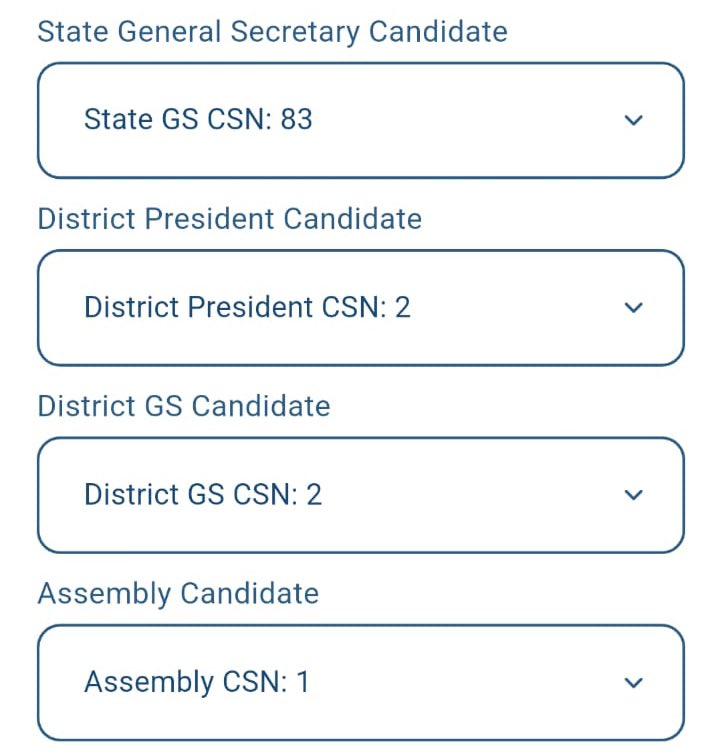The image size is (721, 755).
Task: Open the Assembly CSN: 1 dropdown
Action: [x=361, y=683]
